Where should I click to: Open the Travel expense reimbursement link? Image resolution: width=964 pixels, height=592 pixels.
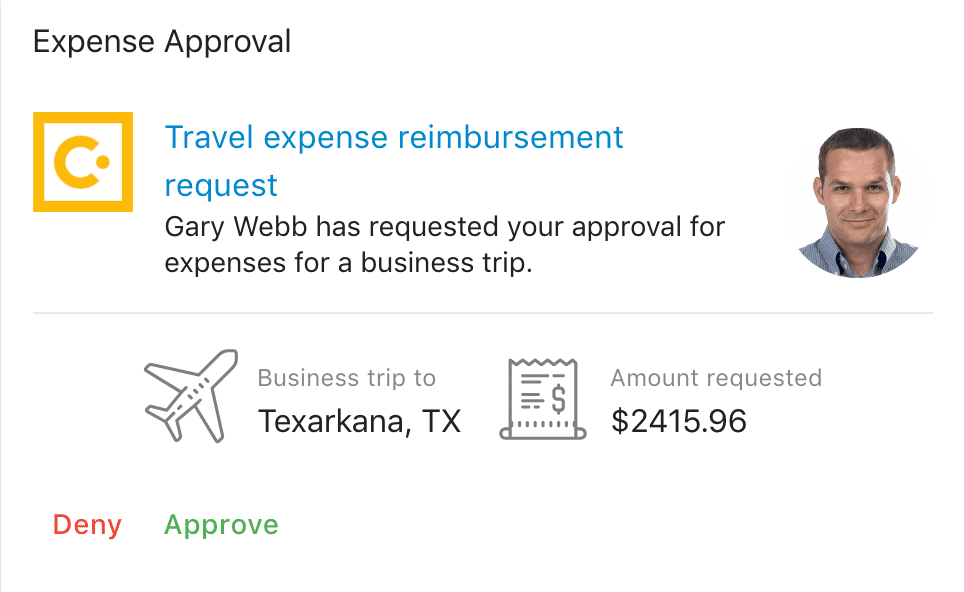pos(394,160)
